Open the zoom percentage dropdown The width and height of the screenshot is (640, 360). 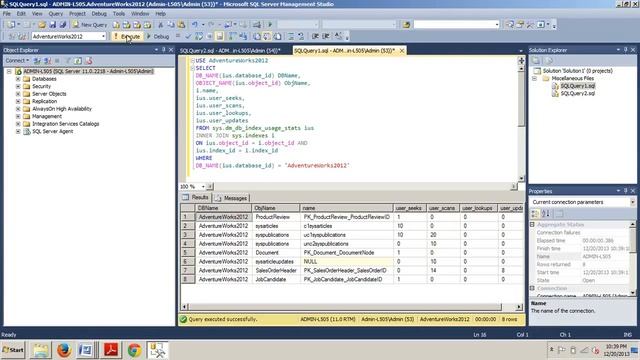203,187
